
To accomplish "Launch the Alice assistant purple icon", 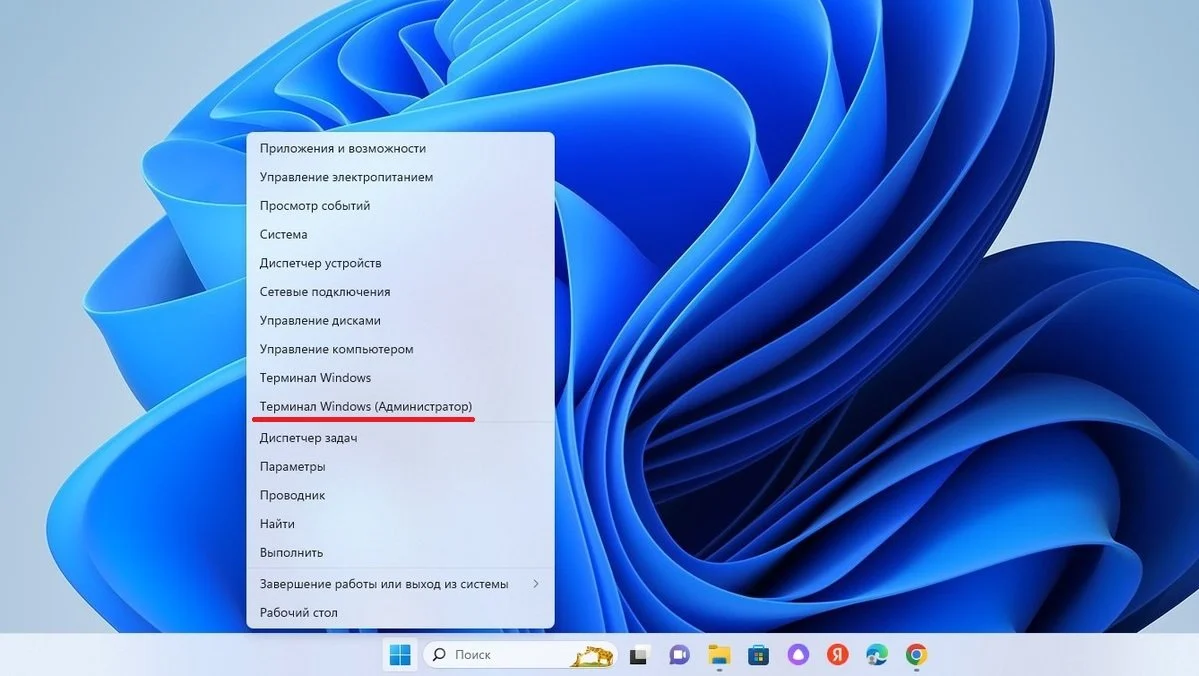I will (798, 655).
